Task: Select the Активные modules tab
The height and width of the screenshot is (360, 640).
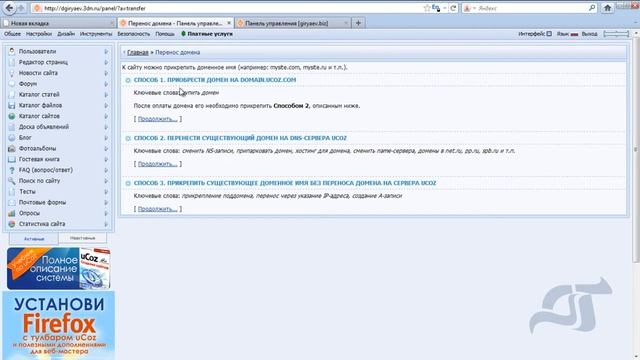Action: click(34, 239)
